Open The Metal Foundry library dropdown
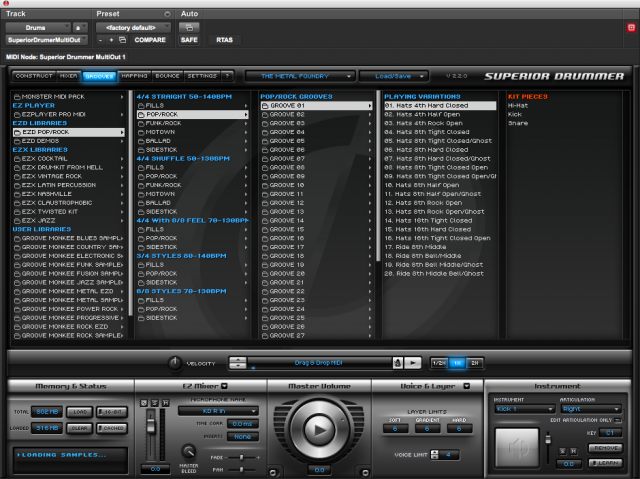640x479 pixels. [300, 76]
